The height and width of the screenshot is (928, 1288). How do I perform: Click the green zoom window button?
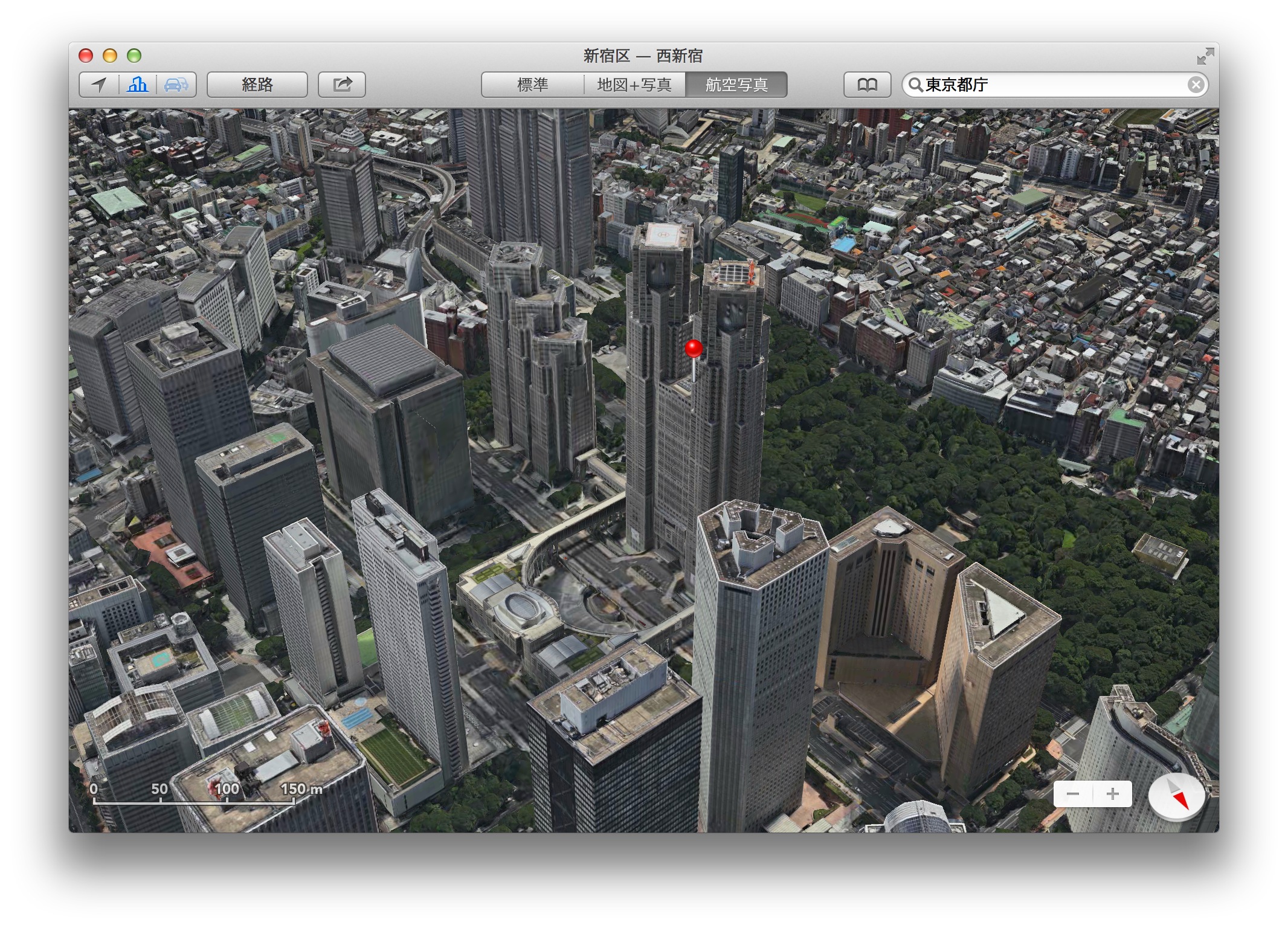coord(134,56)
